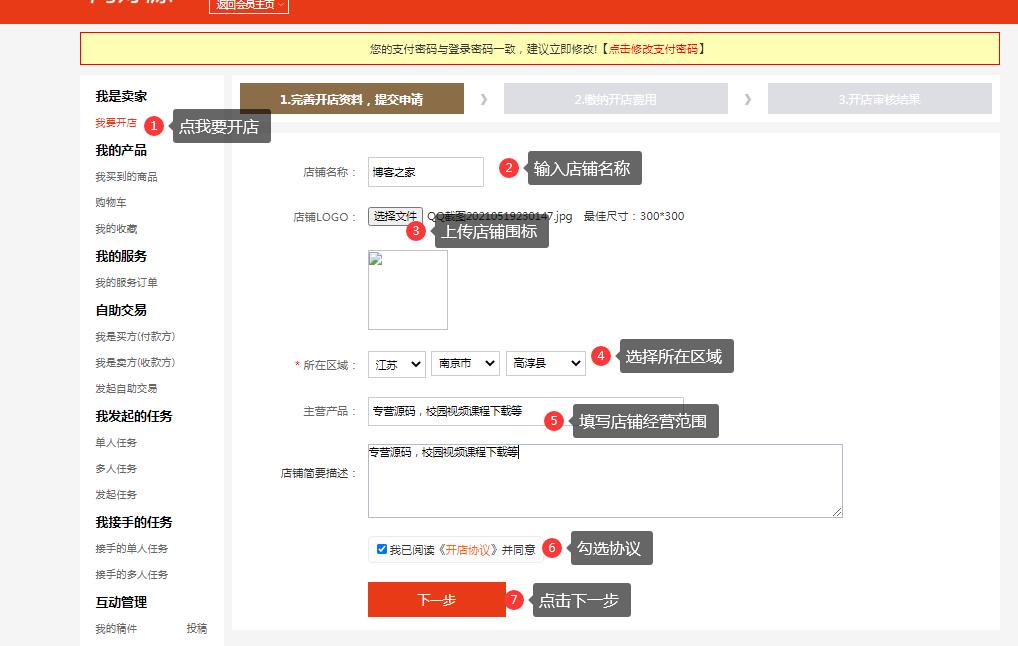
Task: Open 购物车 from the sidebar
Action: (111, 203)
